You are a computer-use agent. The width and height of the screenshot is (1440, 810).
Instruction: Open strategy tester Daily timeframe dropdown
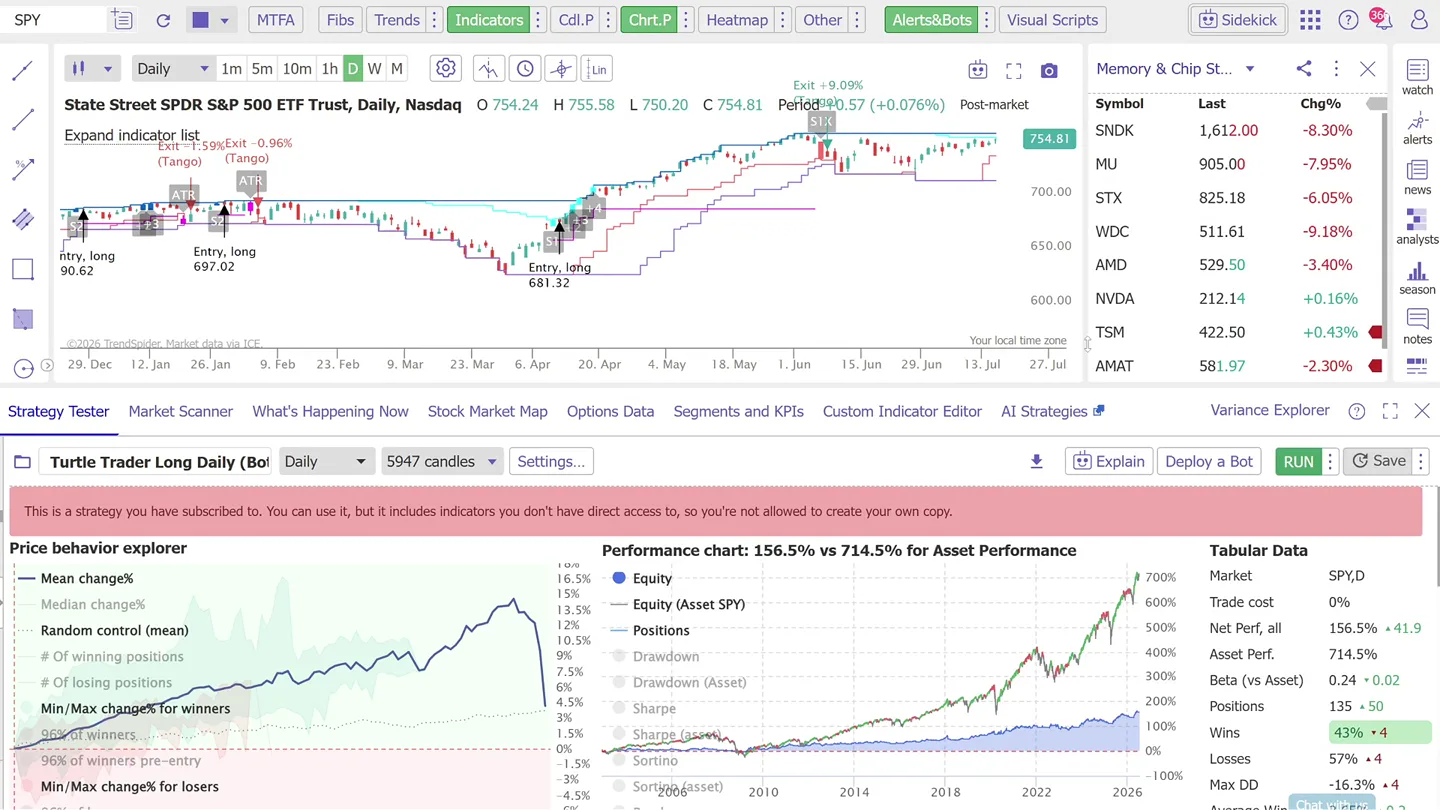pos(325,461)
